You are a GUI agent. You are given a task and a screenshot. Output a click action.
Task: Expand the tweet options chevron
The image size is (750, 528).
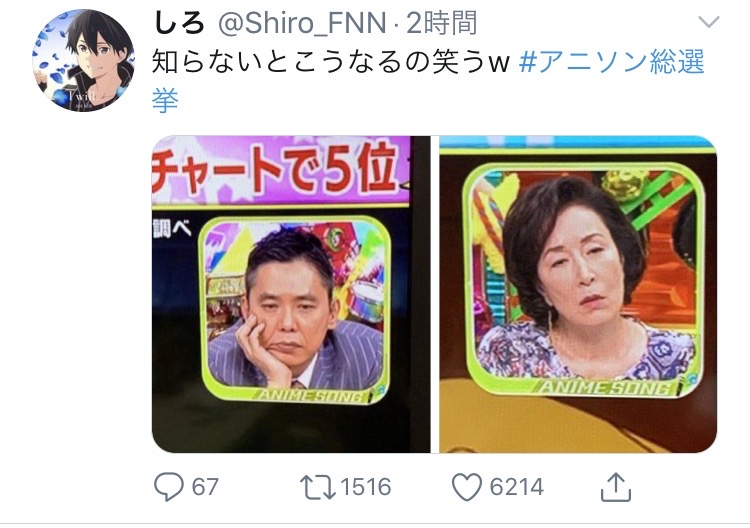(x=708, y=22)
